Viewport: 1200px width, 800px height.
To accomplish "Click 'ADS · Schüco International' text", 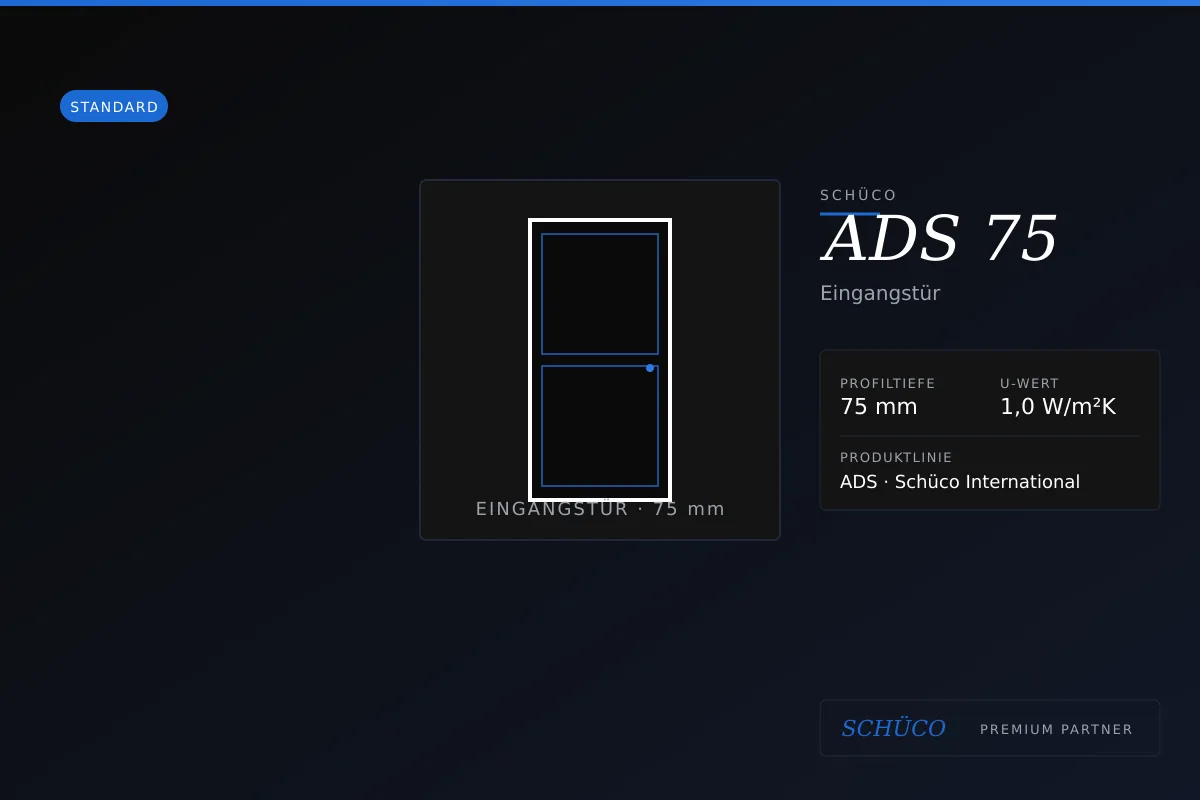I will click(x=960, y=482).
